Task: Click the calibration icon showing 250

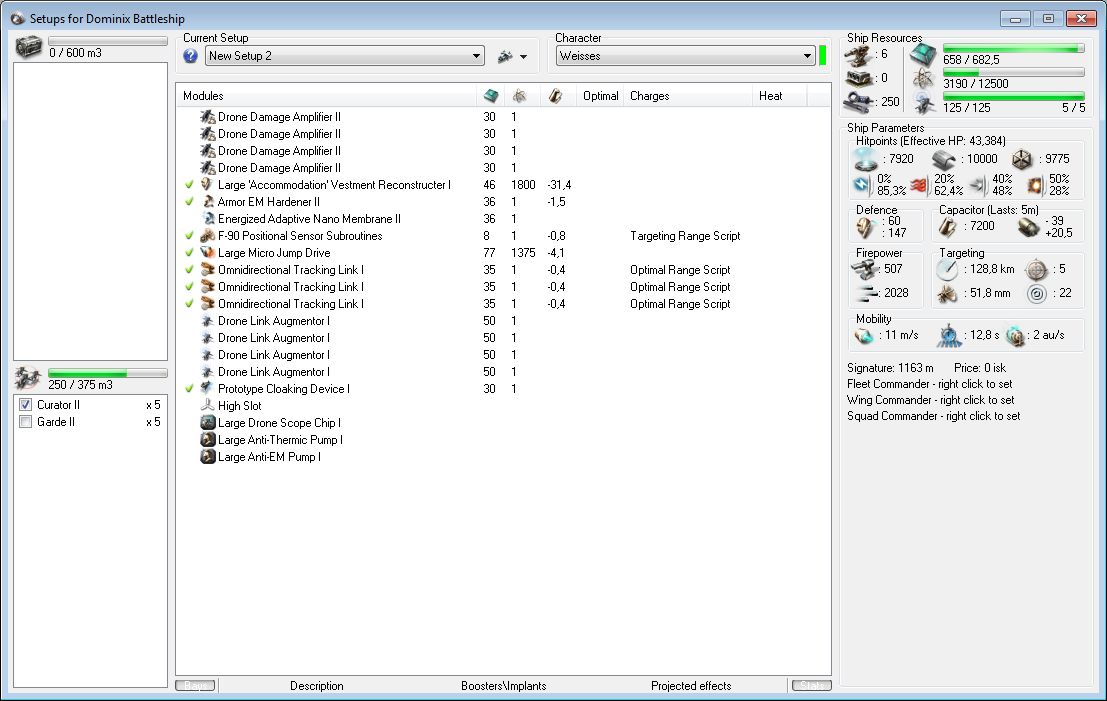Action: [859, 102]
